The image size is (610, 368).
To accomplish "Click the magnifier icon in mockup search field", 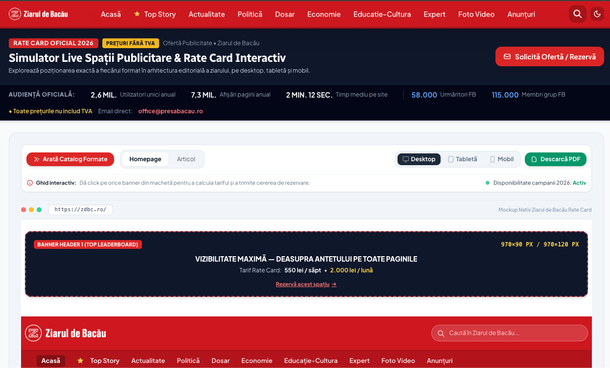I will point(441,333).
